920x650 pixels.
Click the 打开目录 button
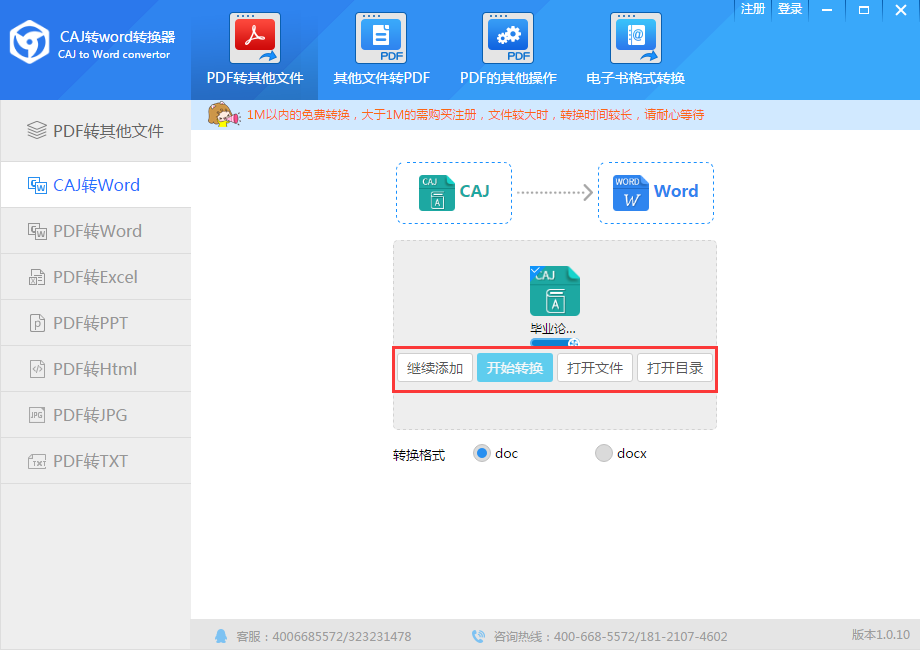[x=675, y=368]
